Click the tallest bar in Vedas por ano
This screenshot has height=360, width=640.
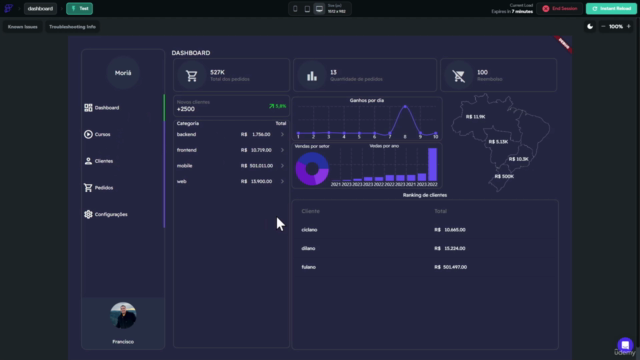pos(432,164)
